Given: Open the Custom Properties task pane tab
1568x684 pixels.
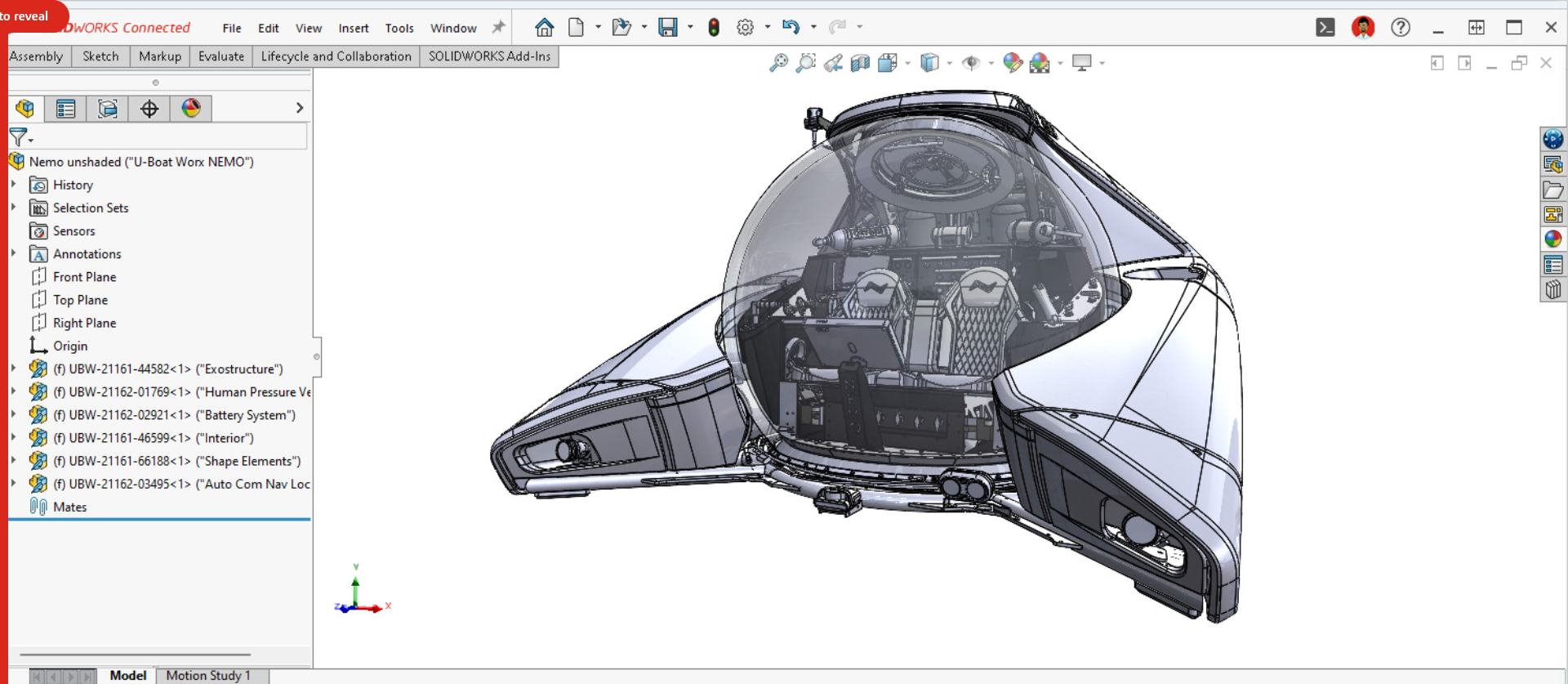Looking at the screenshot, I should 1552,264.
